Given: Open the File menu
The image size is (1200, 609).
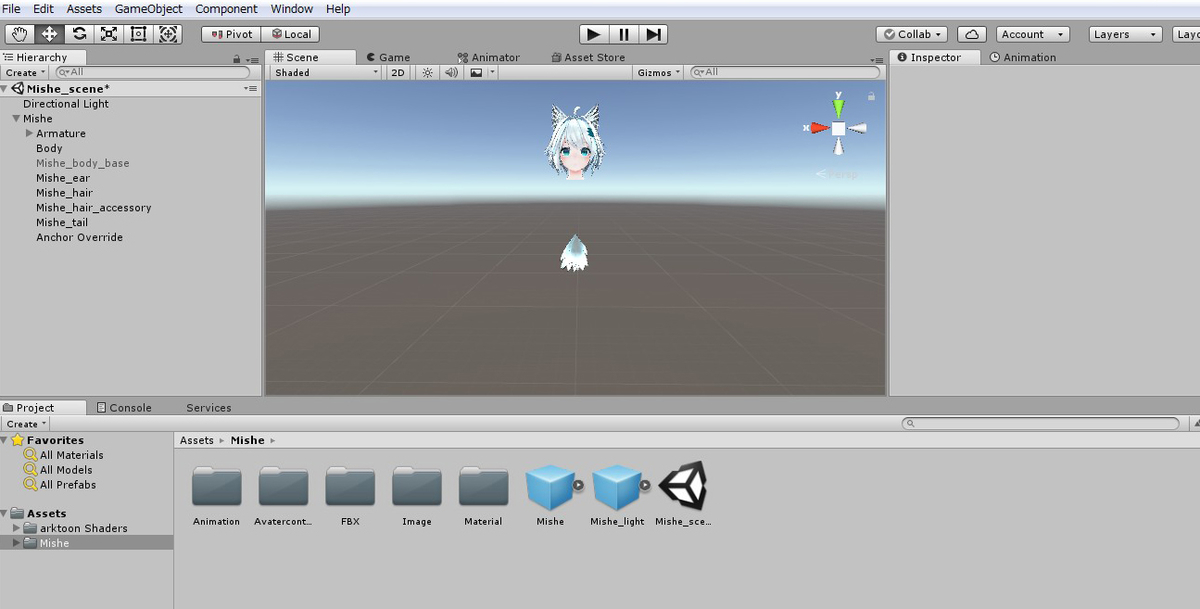Looking at the screenshot, I should [x=12, y=9].
